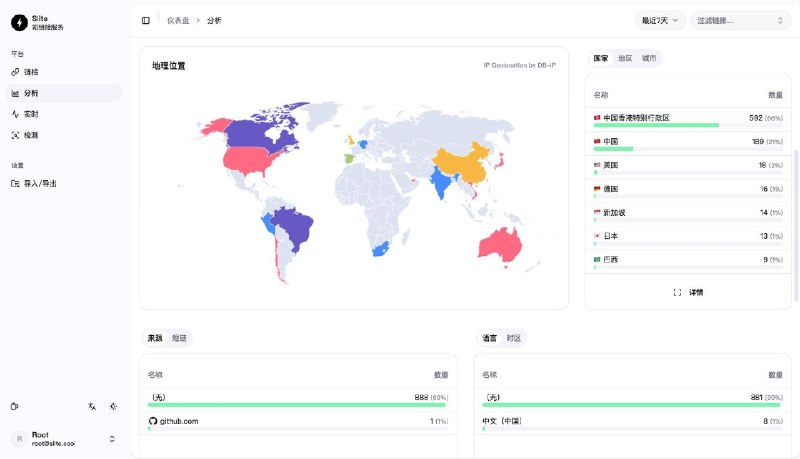Select the 语言 tab
Screen dimensions: 800x459
(x=489, y=338)
